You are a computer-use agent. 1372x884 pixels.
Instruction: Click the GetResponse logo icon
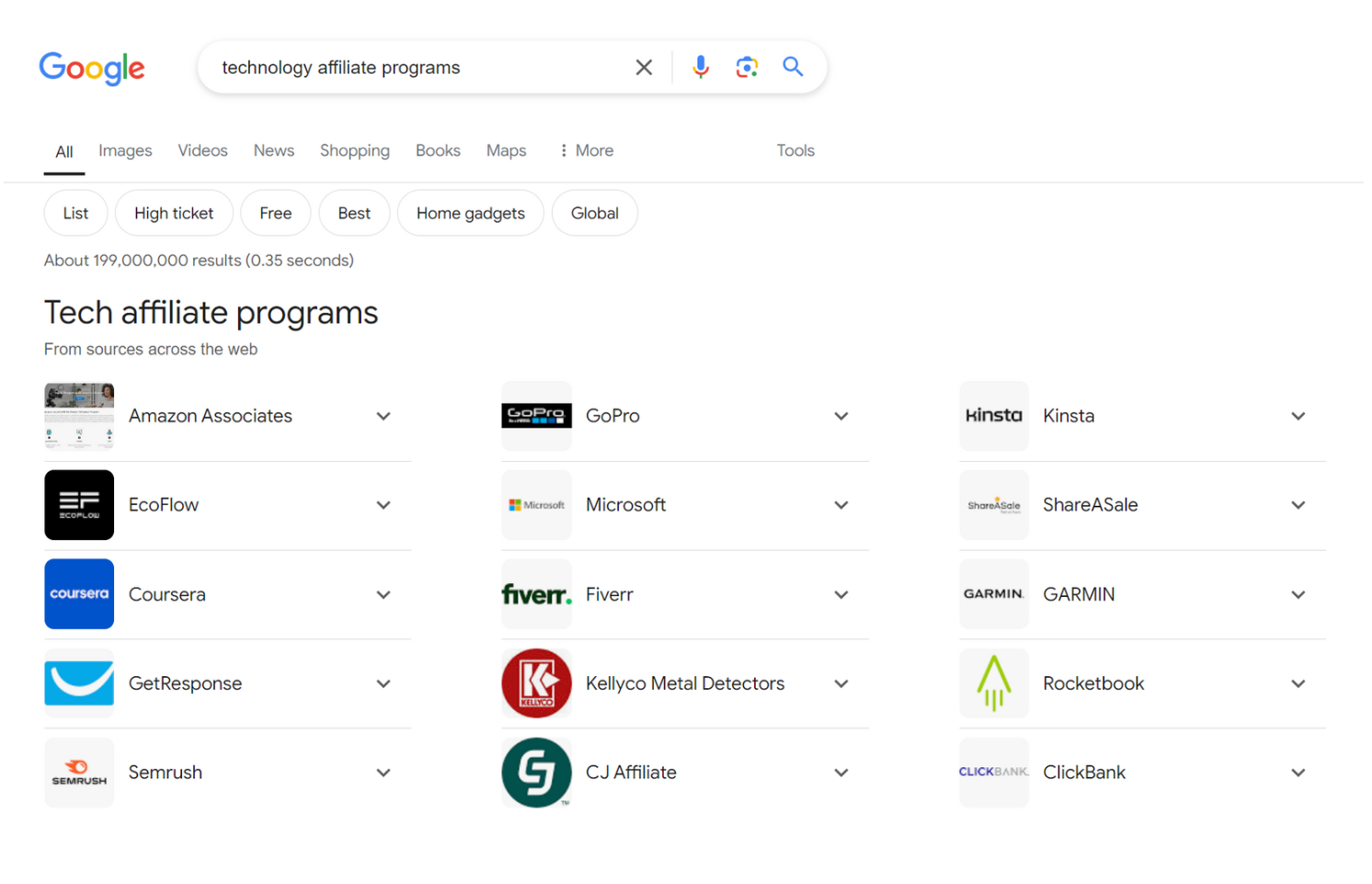pyautogui.click(x=79, y=683)
